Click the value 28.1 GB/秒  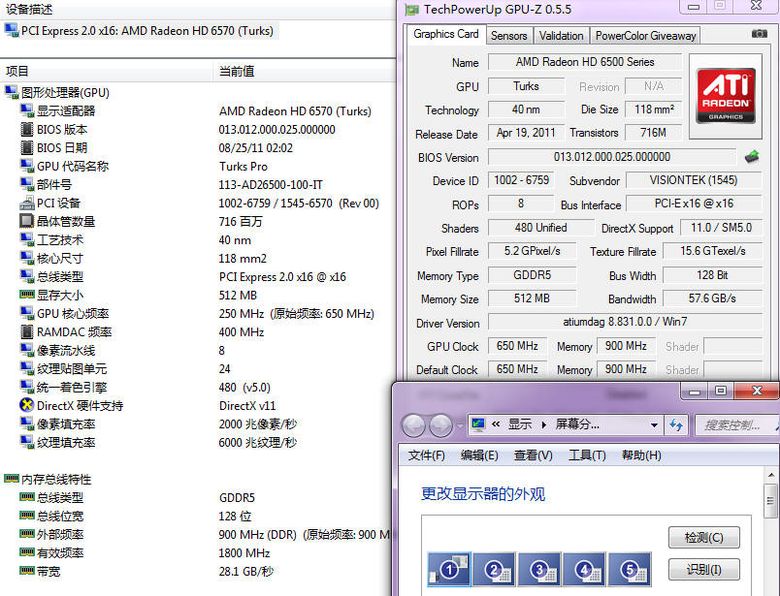[246, 571]
